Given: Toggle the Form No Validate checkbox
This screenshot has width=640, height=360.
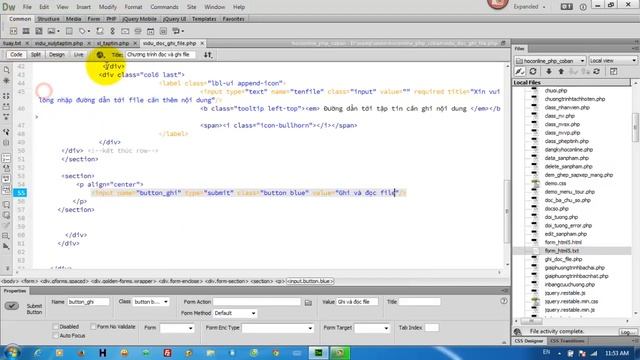Looking at the screenshot, I should click(93, 327).
